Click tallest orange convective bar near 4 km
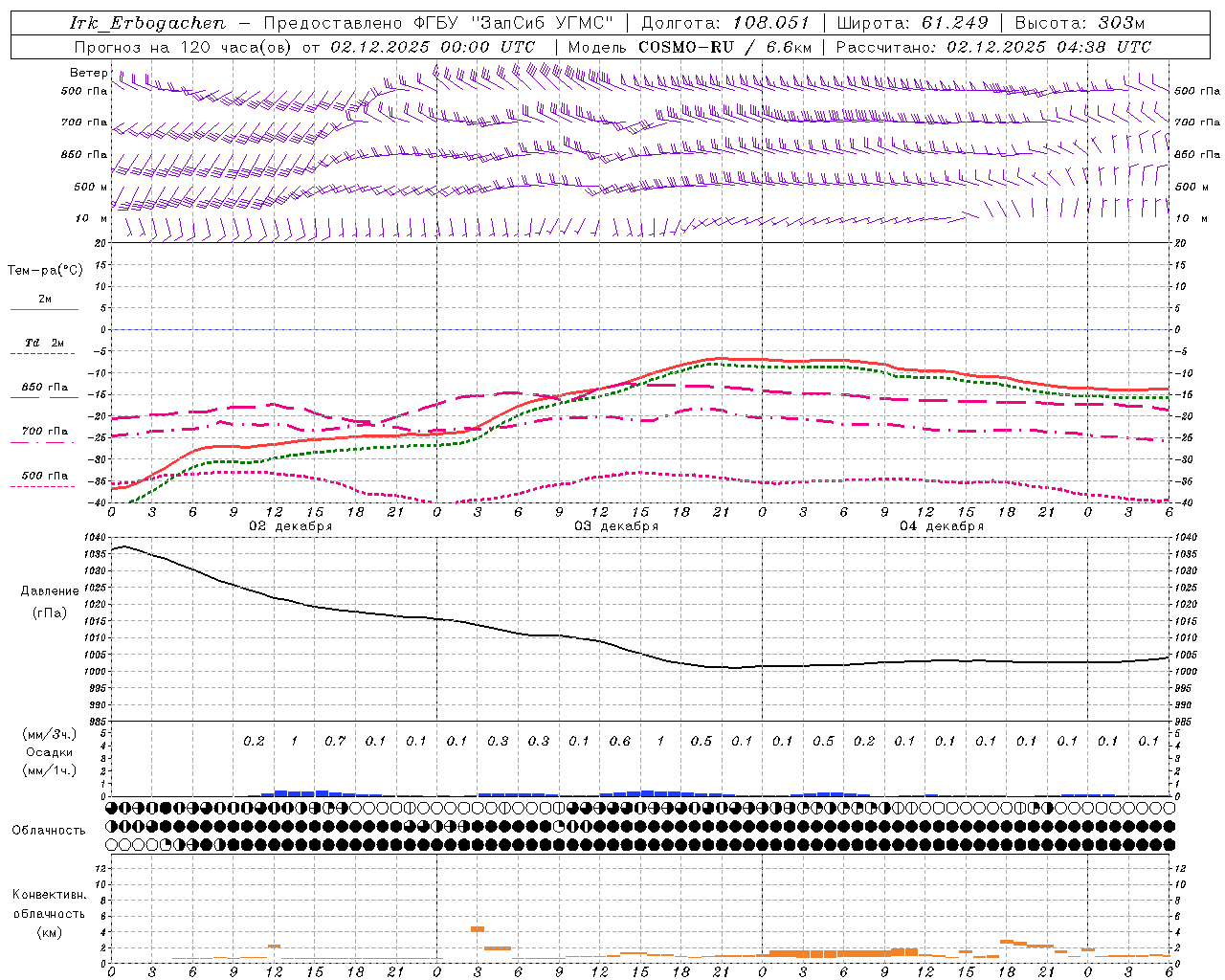Image resolution: width=1225 pixels, height=980 pixels. 478,929
